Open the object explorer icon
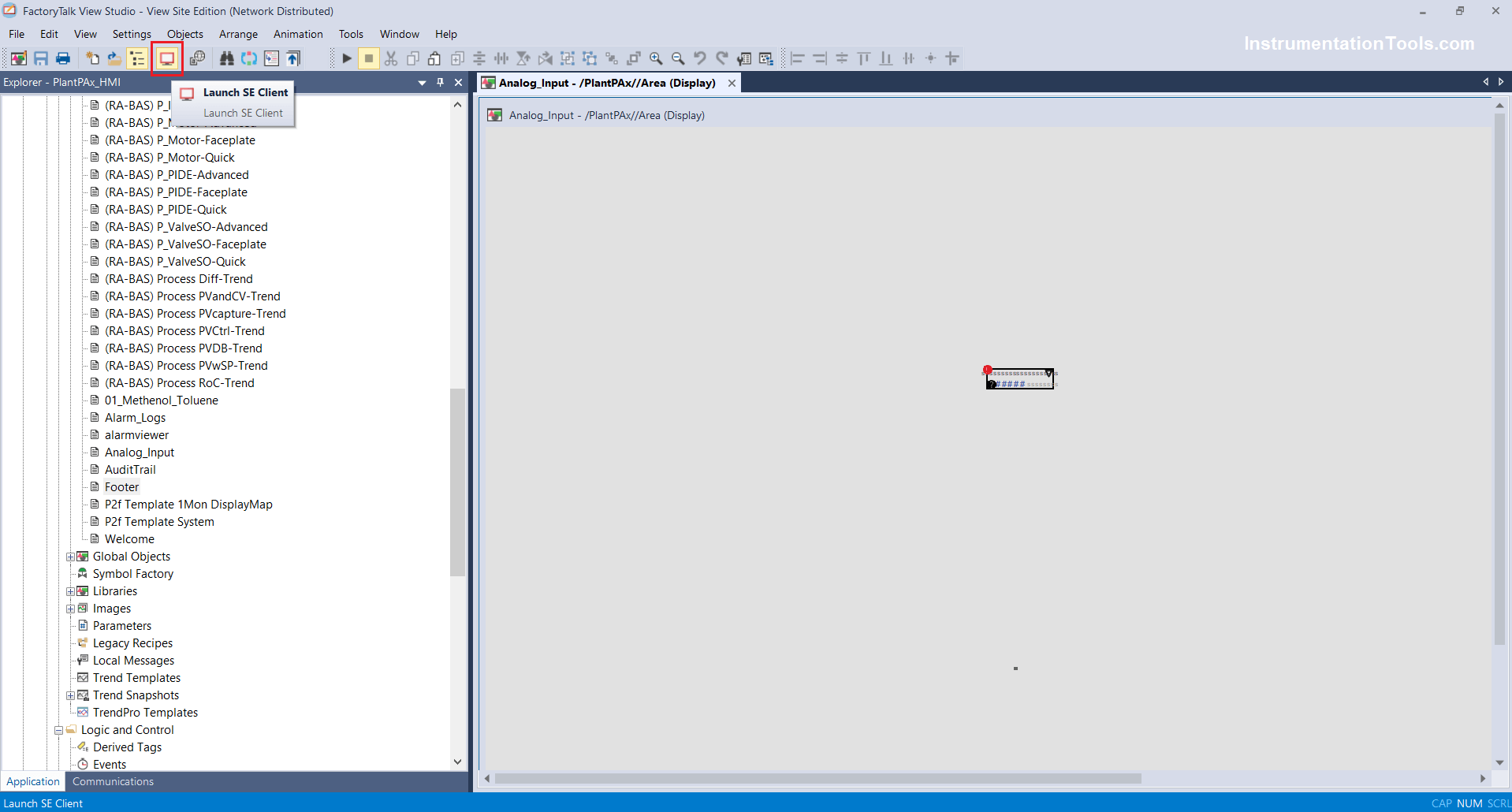The image size is (1512, 812). [x=766, y=58]
